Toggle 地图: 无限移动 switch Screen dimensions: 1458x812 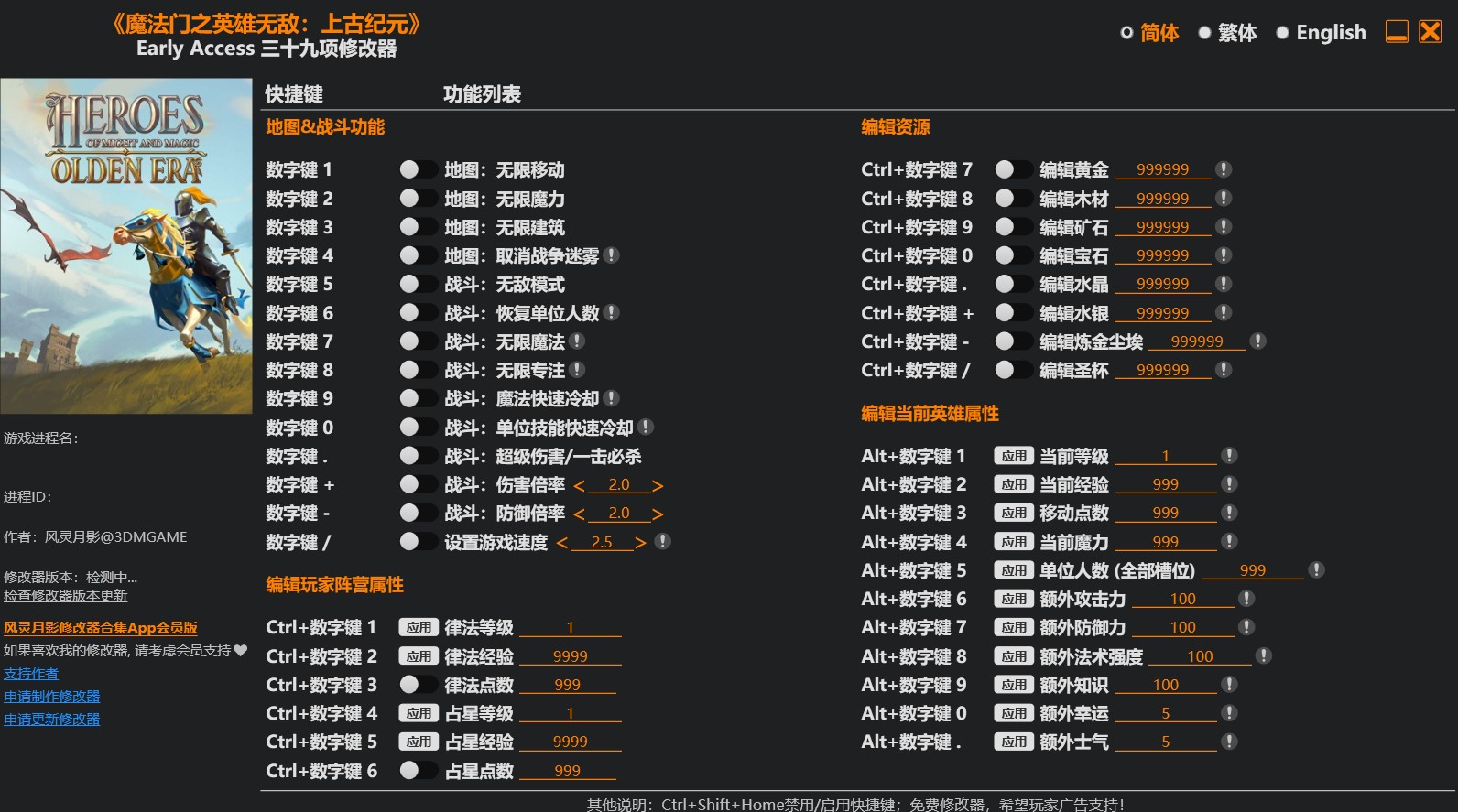(419, 169)
